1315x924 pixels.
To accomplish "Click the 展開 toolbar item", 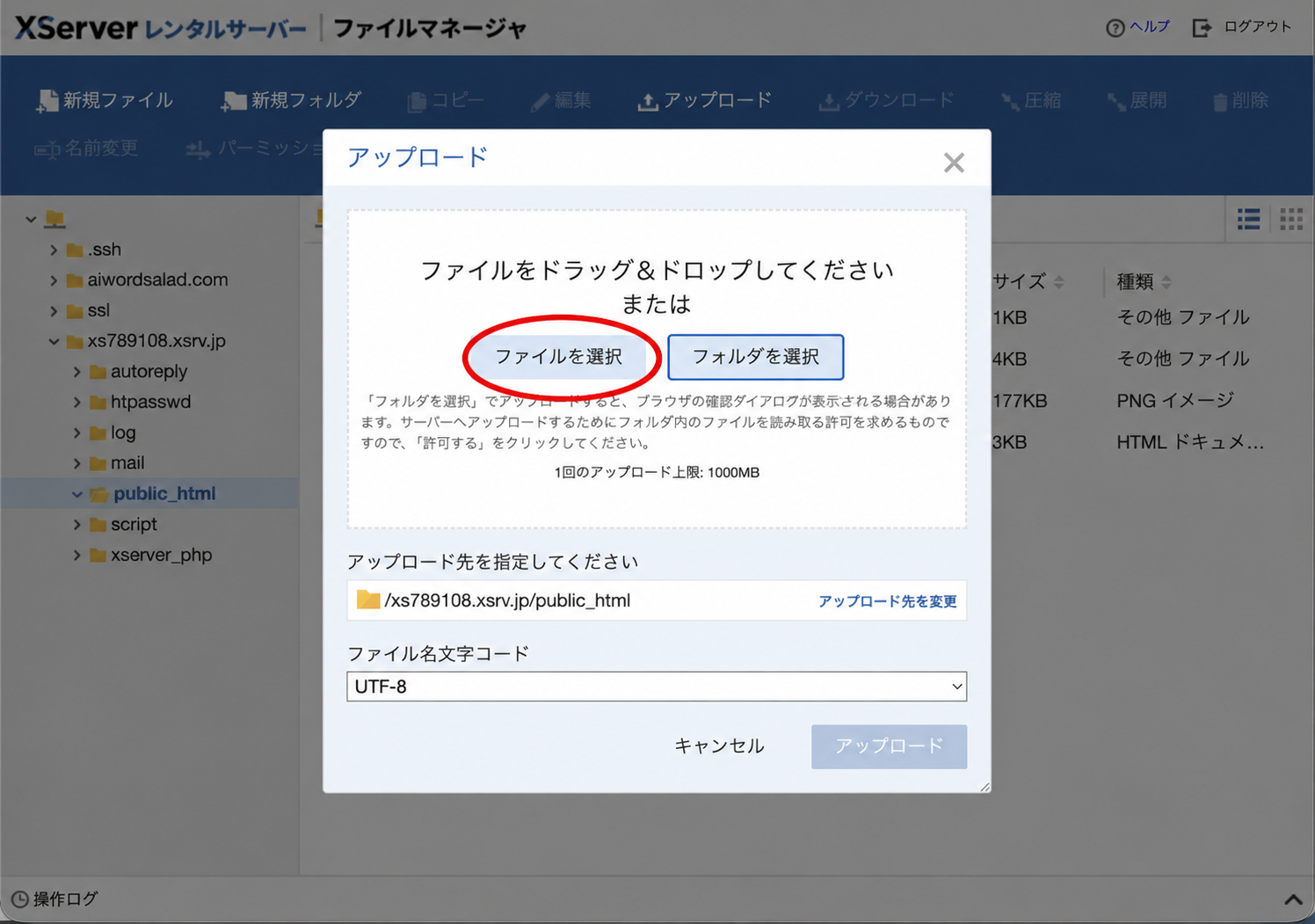I will pyautogui.click(x=1137, y=100).
